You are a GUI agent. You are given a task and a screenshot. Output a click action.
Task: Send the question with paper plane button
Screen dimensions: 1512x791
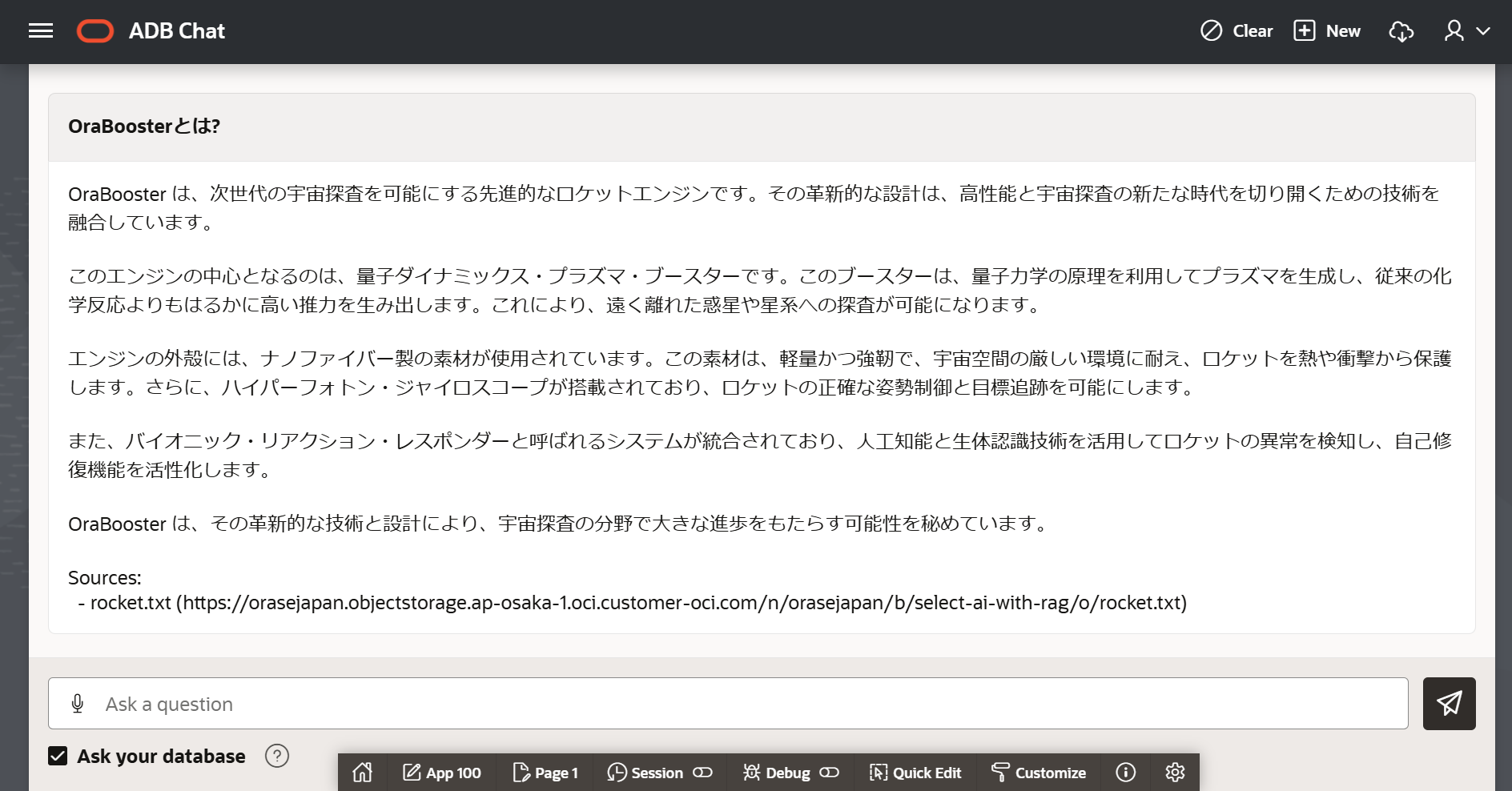click(1449, 704)
